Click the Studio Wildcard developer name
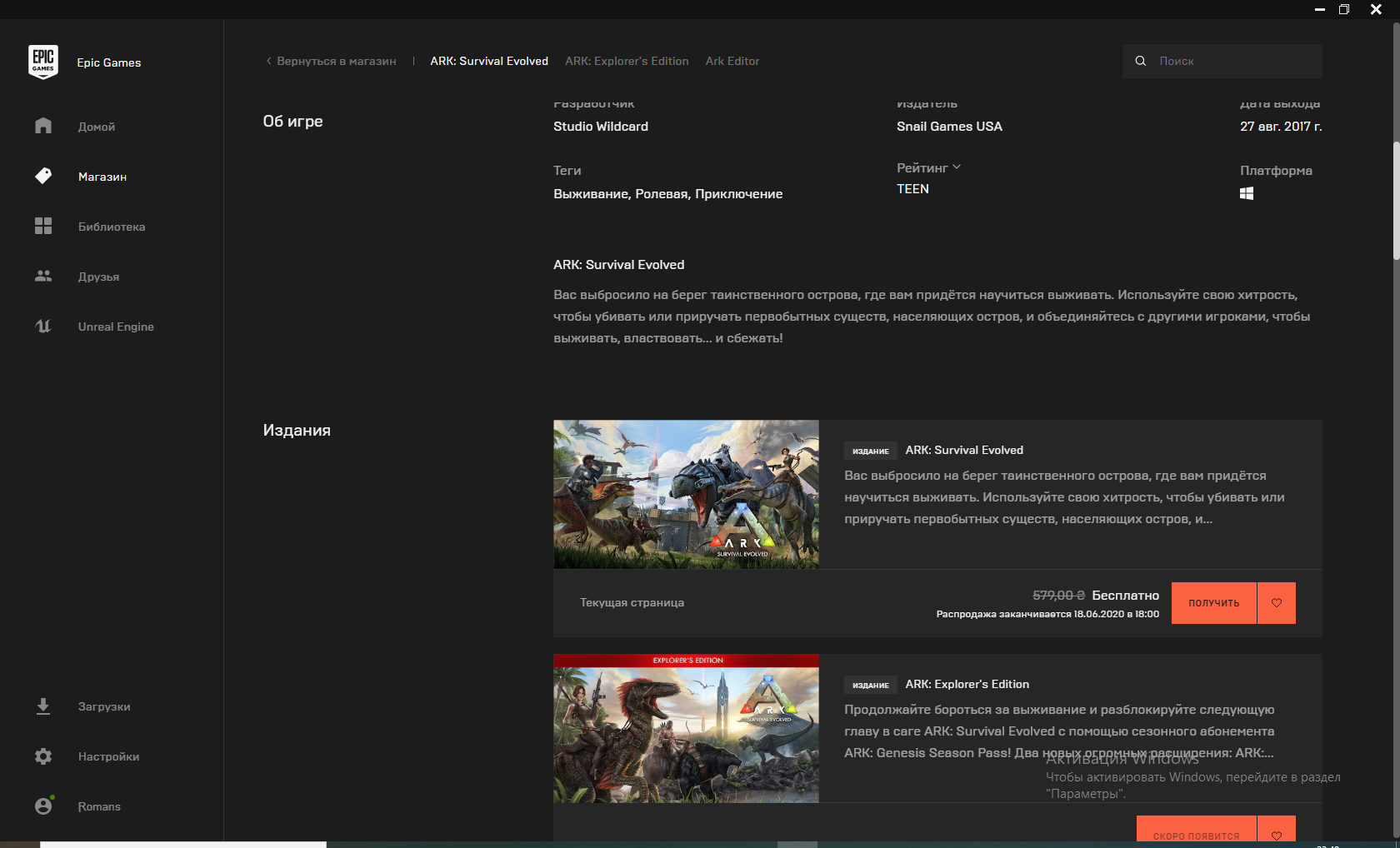Screen dimensions: 1400x848 coord(601,127)
